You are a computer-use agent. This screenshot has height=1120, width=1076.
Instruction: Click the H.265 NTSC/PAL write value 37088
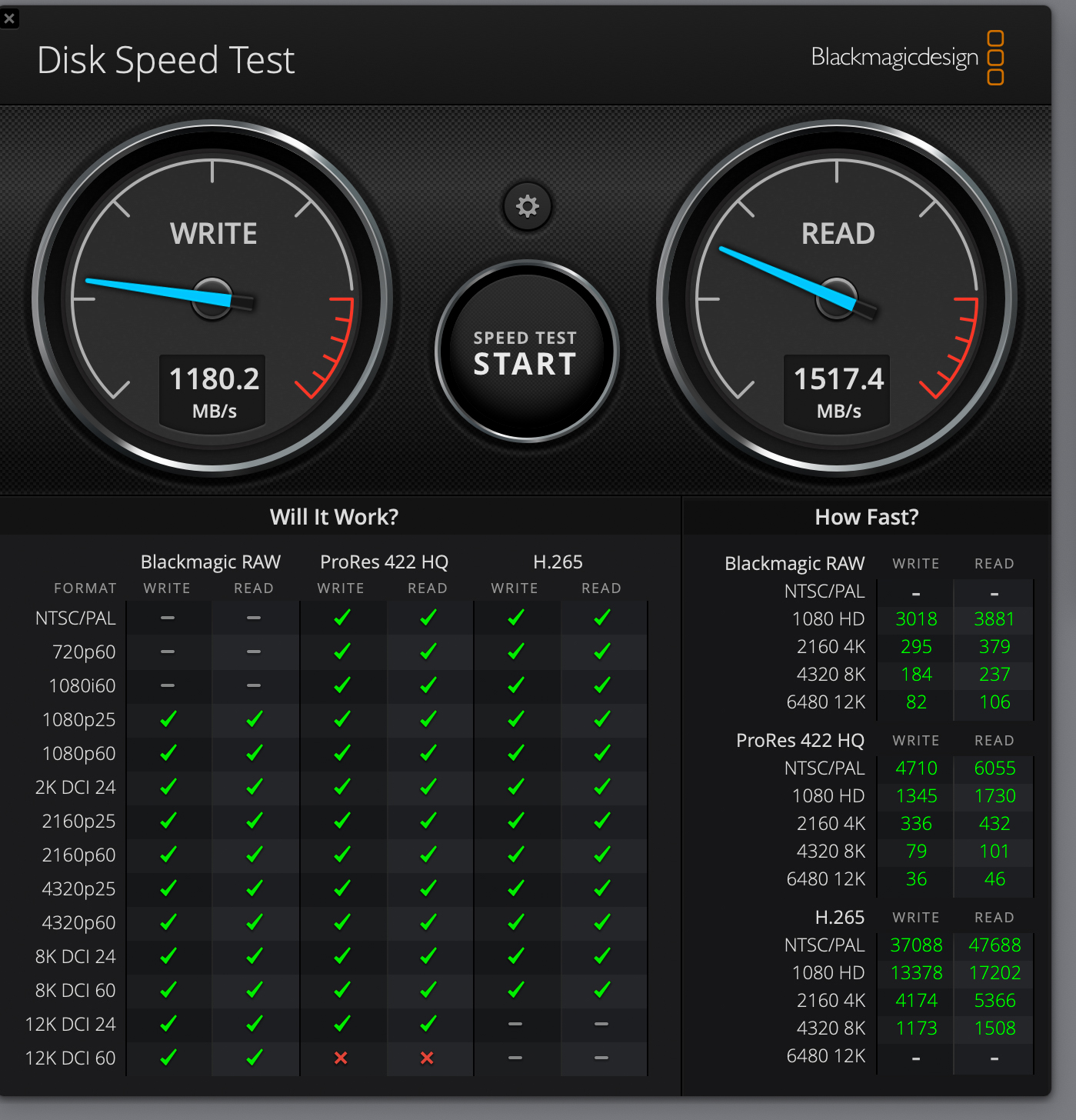(916, 945)
